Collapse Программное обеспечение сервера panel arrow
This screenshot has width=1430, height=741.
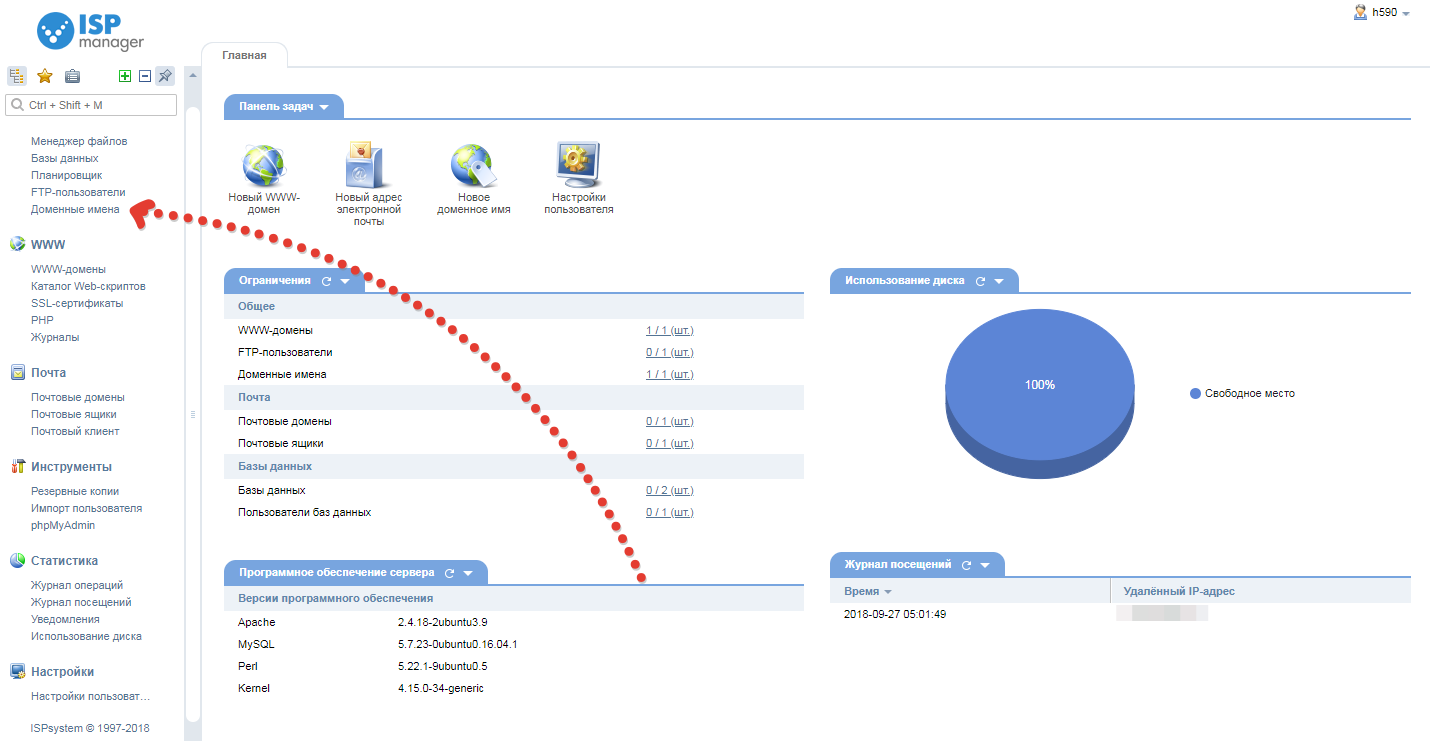tap(468, 574)
